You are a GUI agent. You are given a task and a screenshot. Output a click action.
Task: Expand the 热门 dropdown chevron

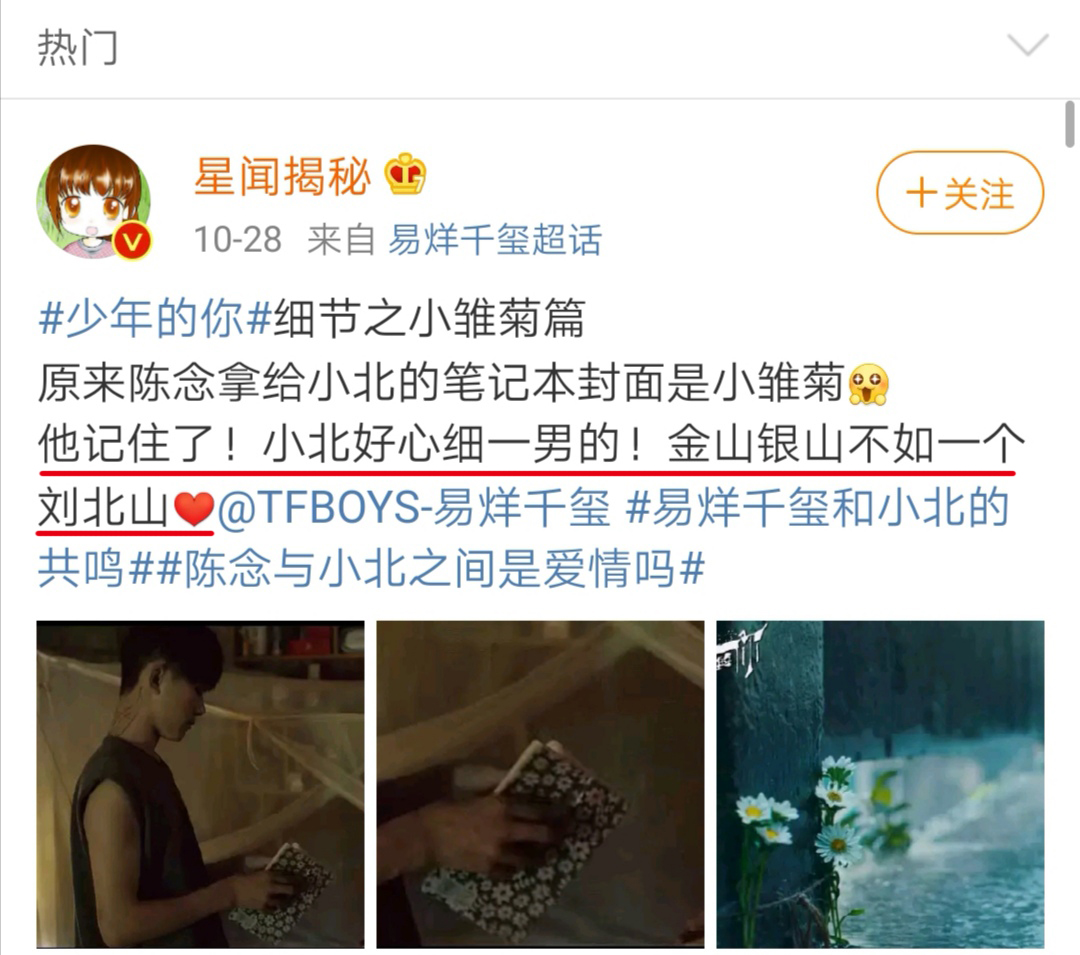click(1028, 45)
